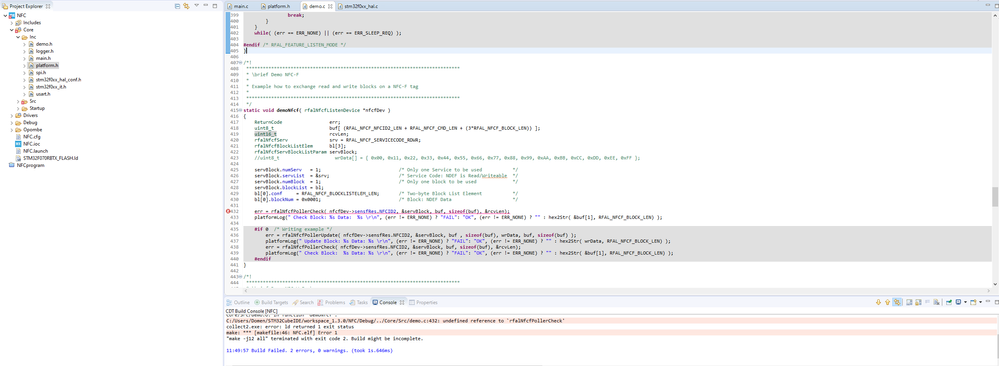Image resolution: width=999 pixels, height=366 pixels.
Task: Click the undefined reference error line in console
Action: coord(395,321)
